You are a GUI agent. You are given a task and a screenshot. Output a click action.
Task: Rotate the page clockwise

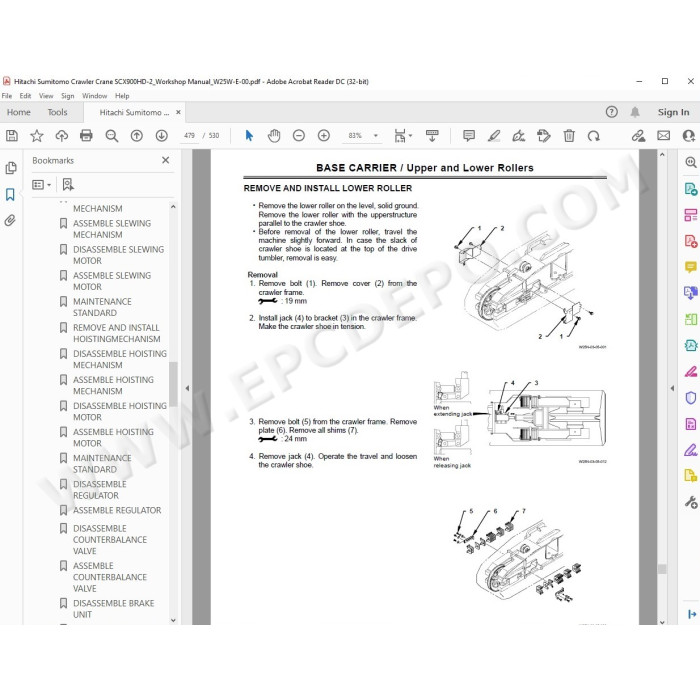coord(594,136)
